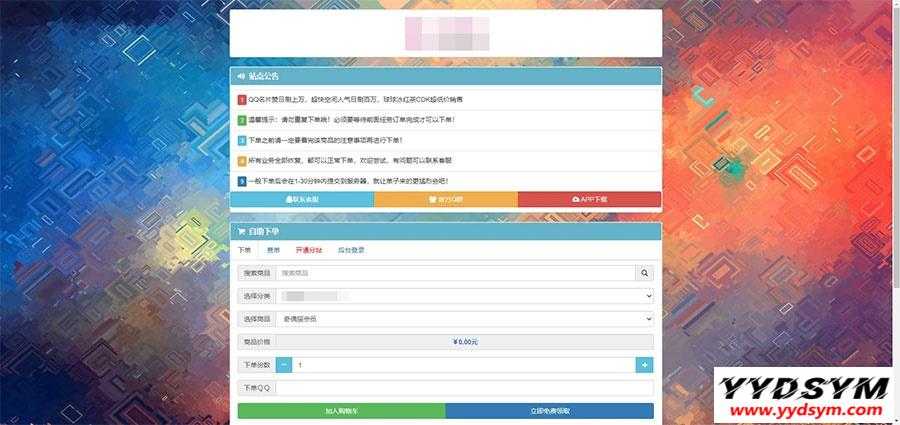Open the 查单 order query tab
The width and height of the screenshot is (900, 425).
click(273, 250)
